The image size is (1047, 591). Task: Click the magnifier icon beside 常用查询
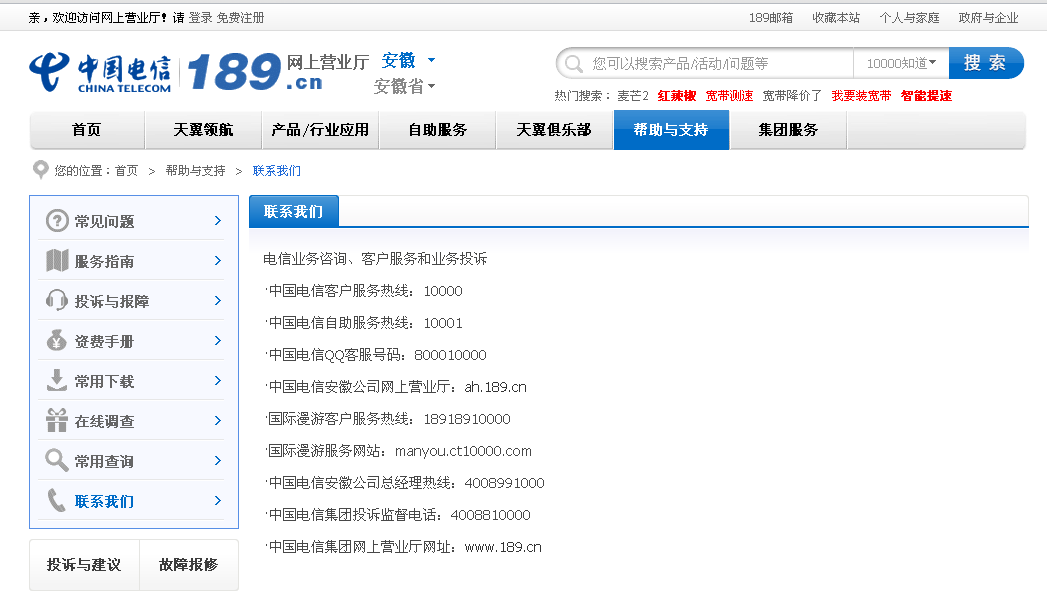click(x=57, y=461)
